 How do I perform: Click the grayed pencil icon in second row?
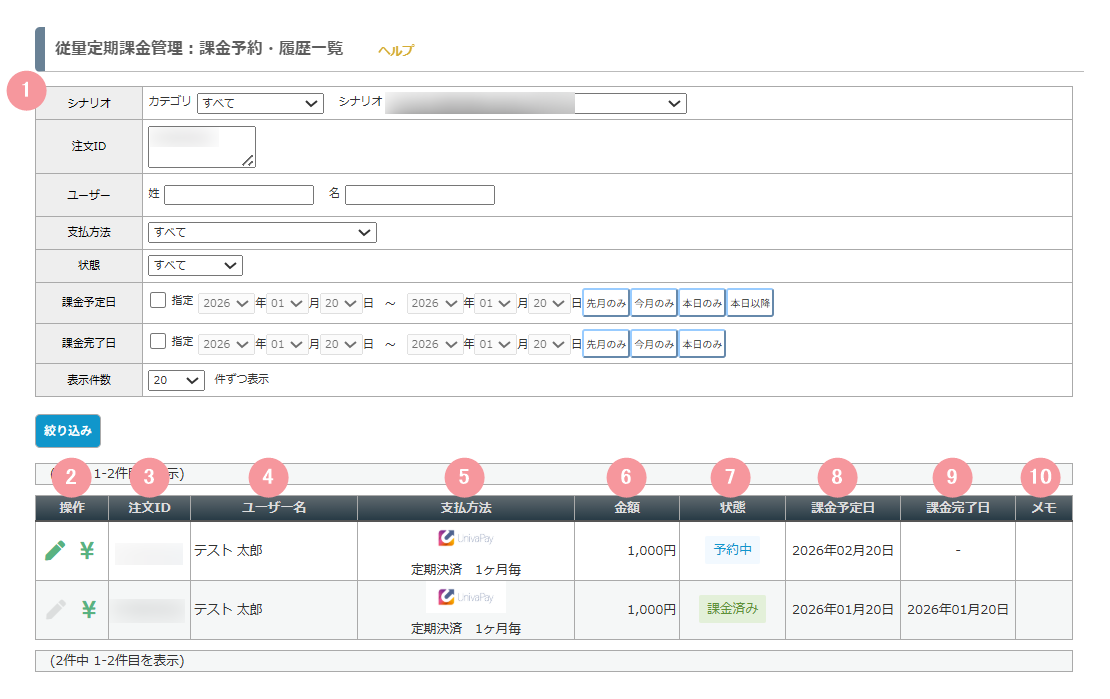pyautogui.click(x=57, y=610)
